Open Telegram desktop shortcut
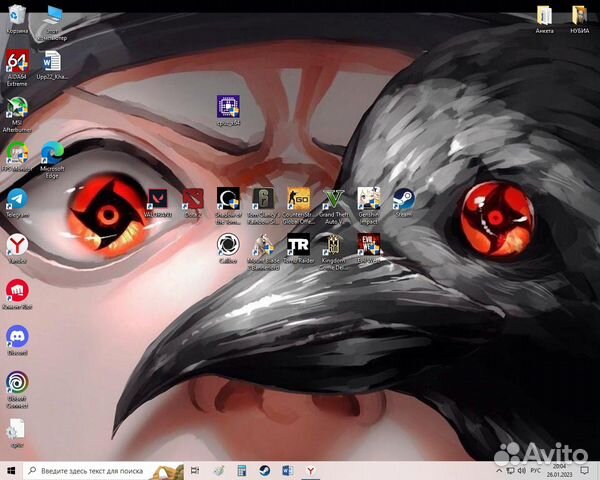The image size is (600, 480). coord(17,200)
